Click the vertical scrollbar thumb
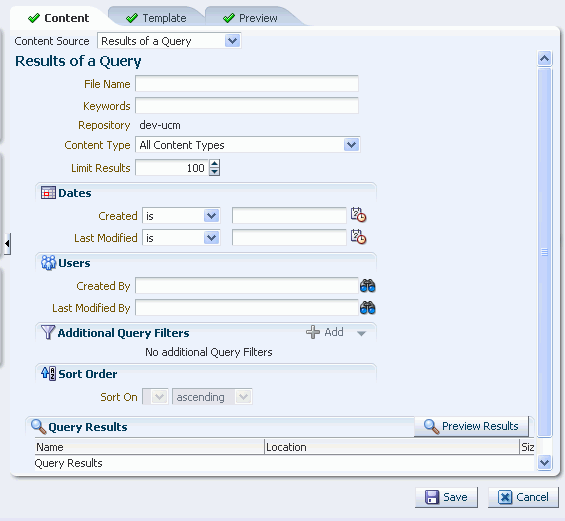The image size is (565, 521). click(544, 252)
